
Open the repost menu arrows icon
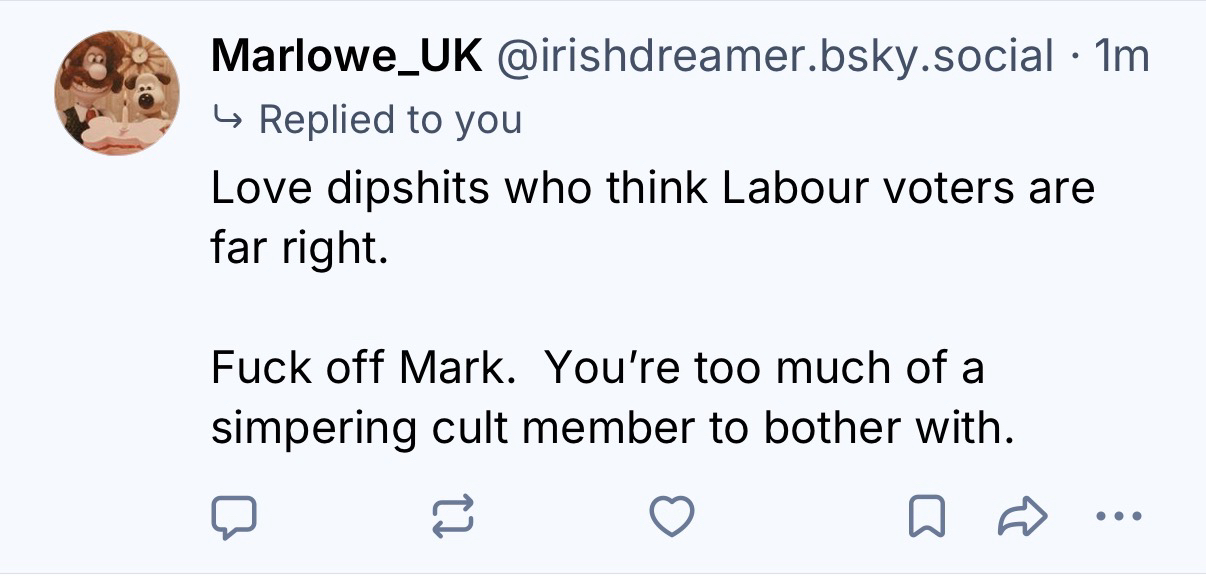pyautogui.click(x=452, y=517)
